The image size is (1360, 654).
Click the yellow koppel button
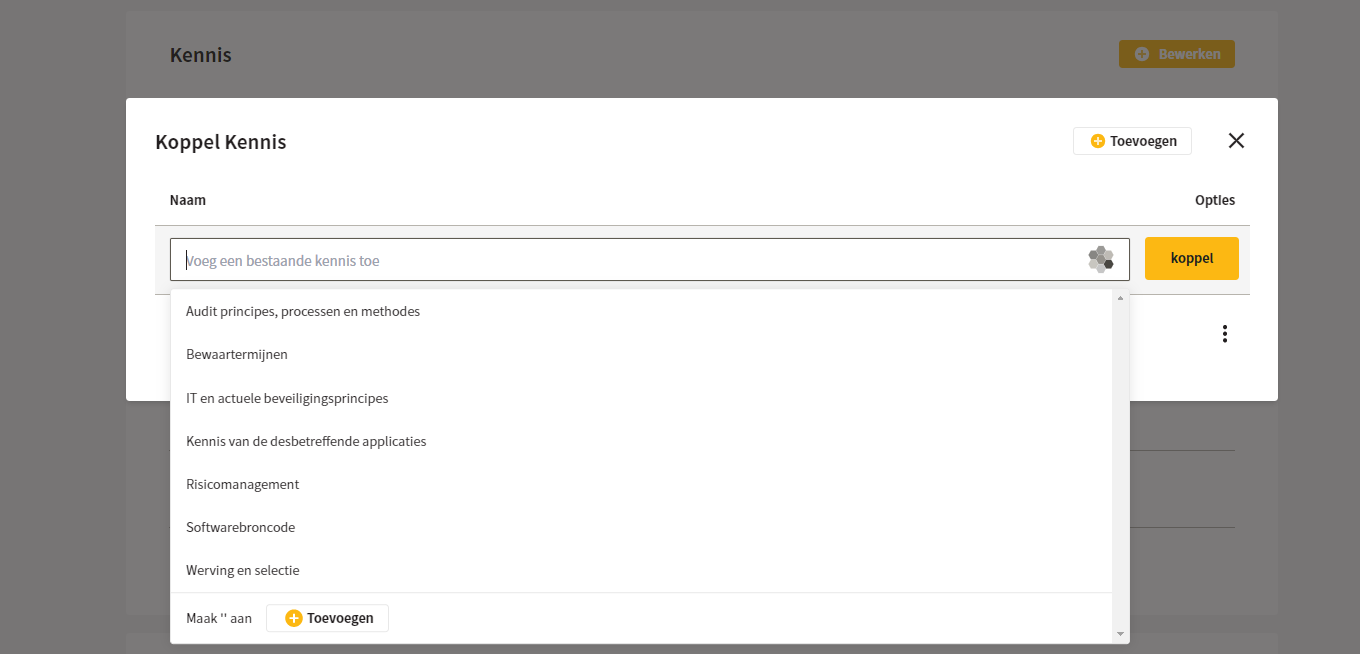(1192, 258)
